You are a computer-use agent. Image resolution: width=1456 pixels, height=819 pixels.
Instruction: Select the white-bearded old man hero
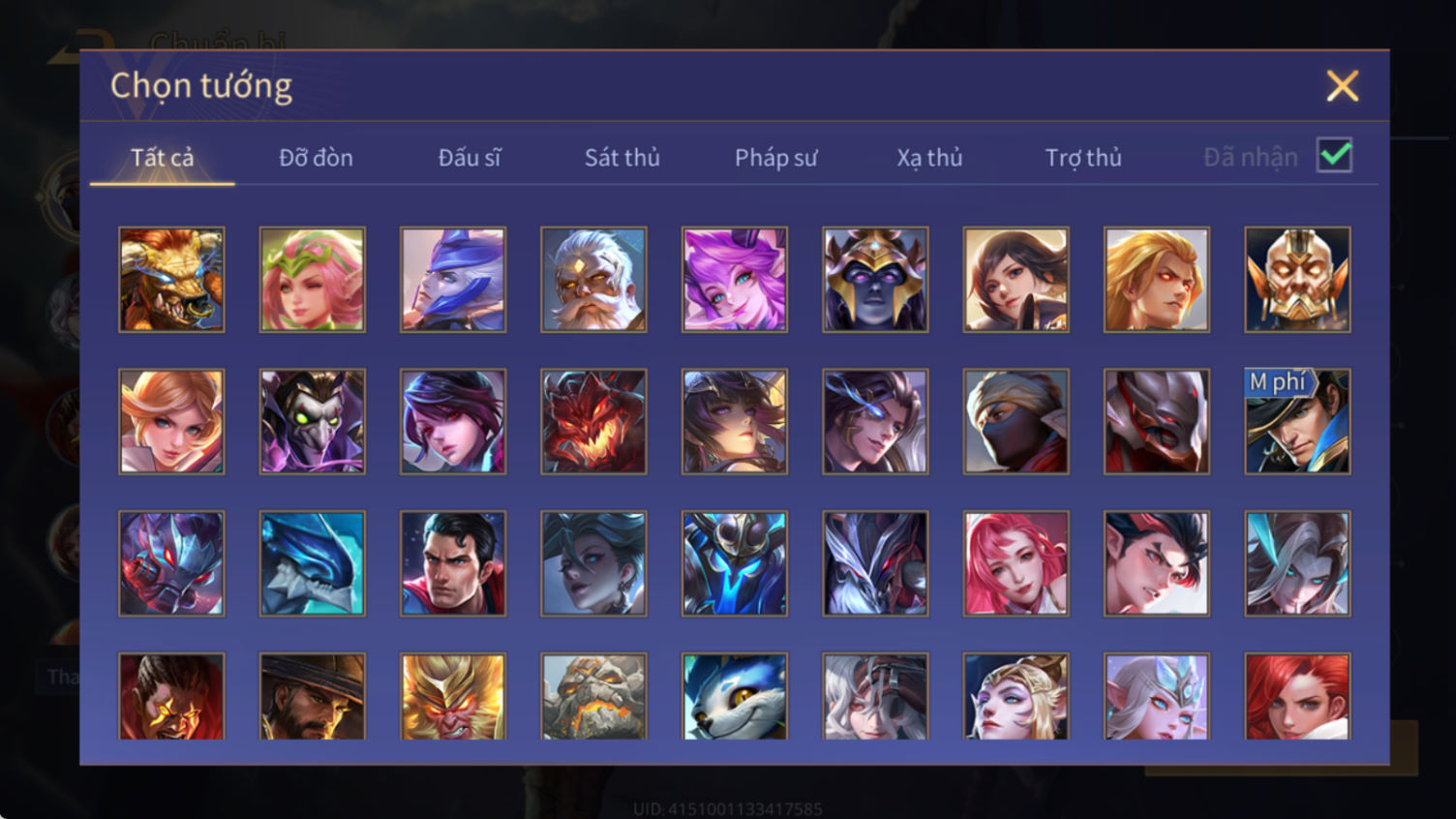click(x=593, y=280)
